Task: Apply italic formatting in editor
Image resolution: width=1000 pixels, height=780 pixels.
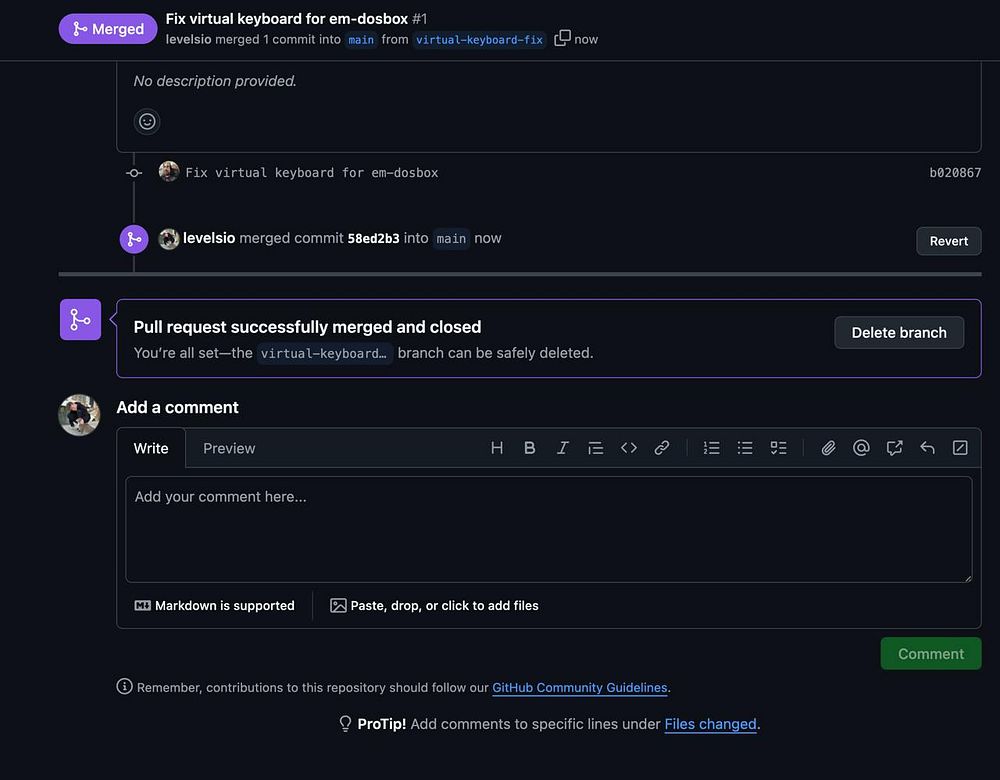Action: (563, 448)
